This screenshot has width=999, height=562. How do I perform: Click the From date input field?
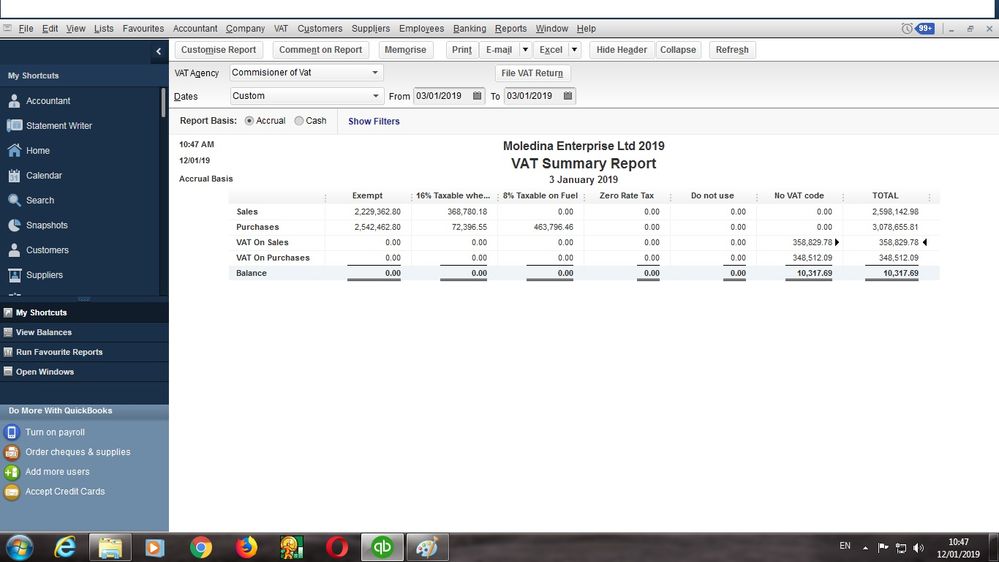(442, 96)
